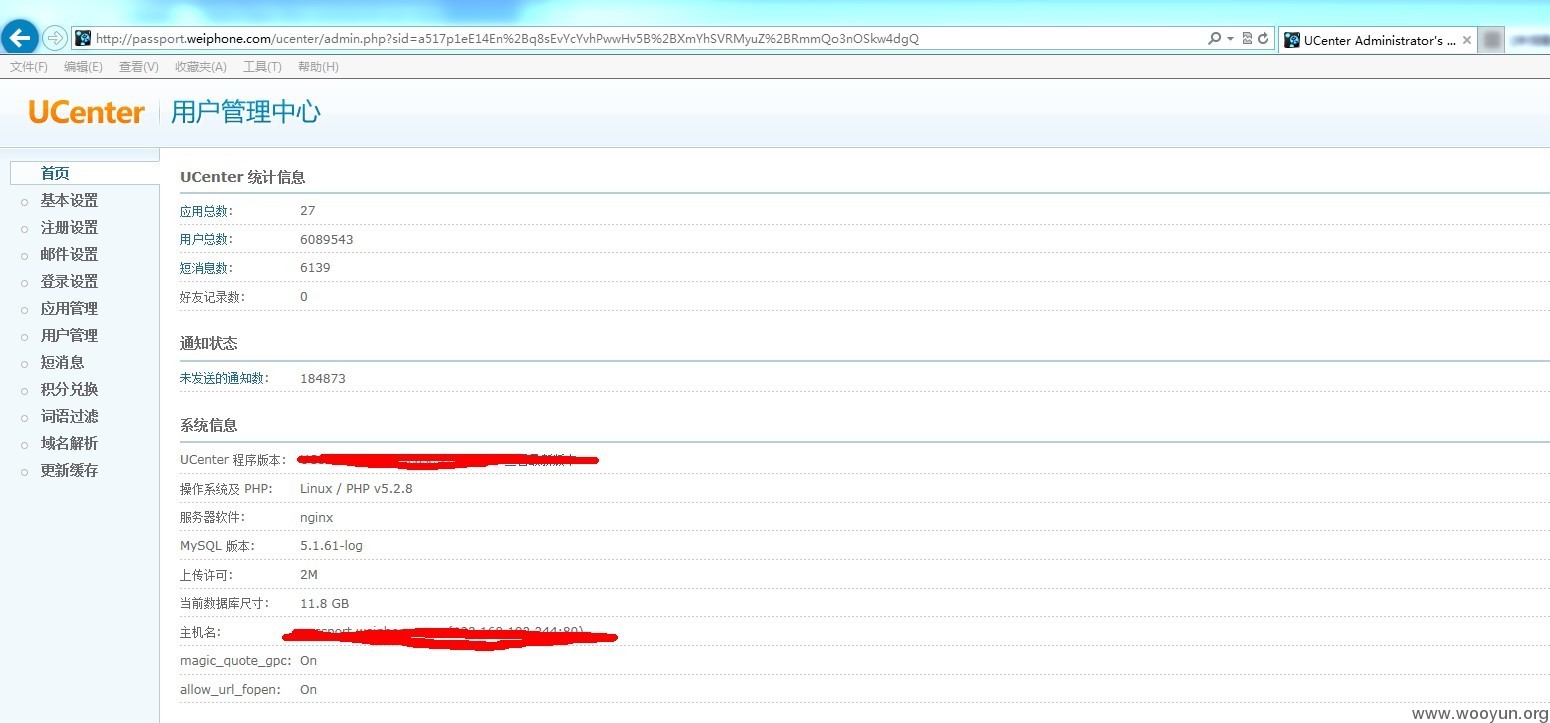Open 用户管理 in the sidebar
The width and height of the screenshot is (1550, 723).
point(69,335)
